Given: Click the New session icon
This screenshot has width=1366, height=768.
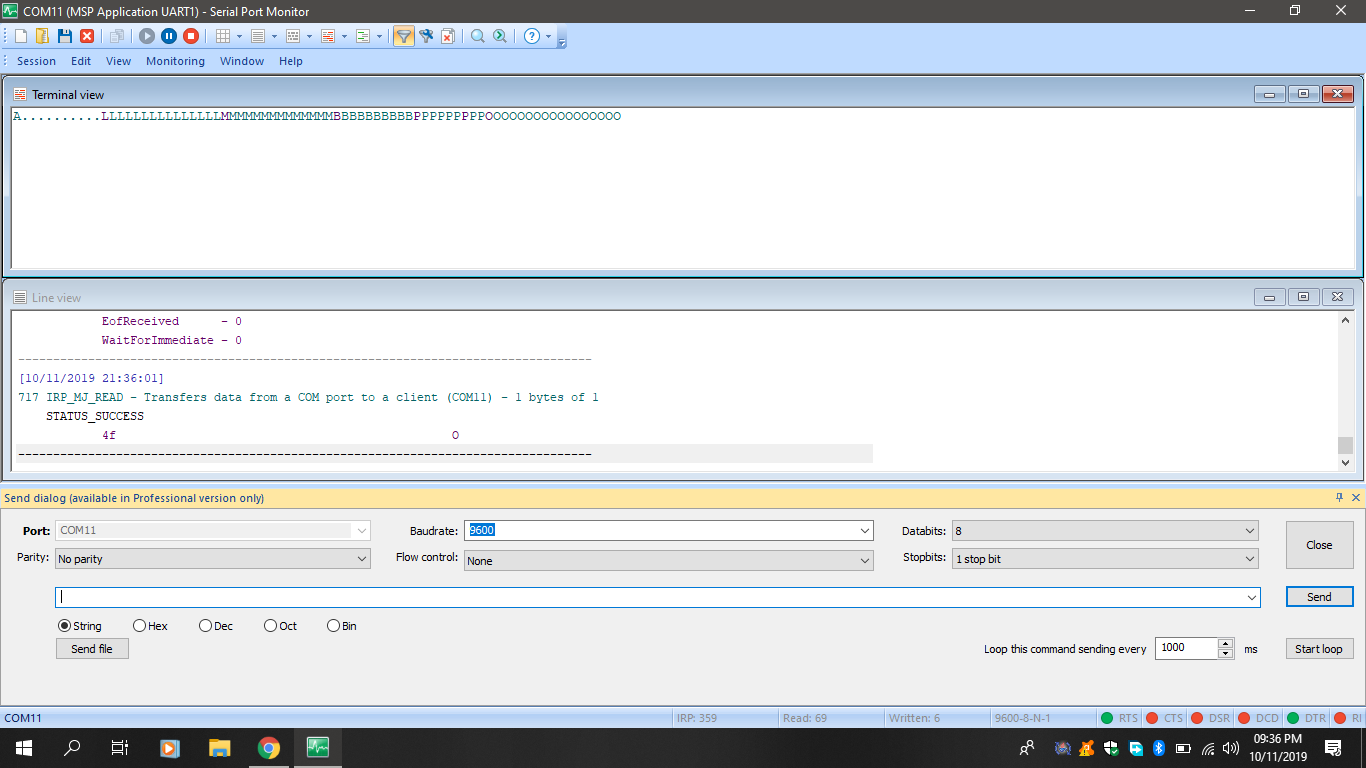Looking at the screenshot, I should (x=21, y=36).
